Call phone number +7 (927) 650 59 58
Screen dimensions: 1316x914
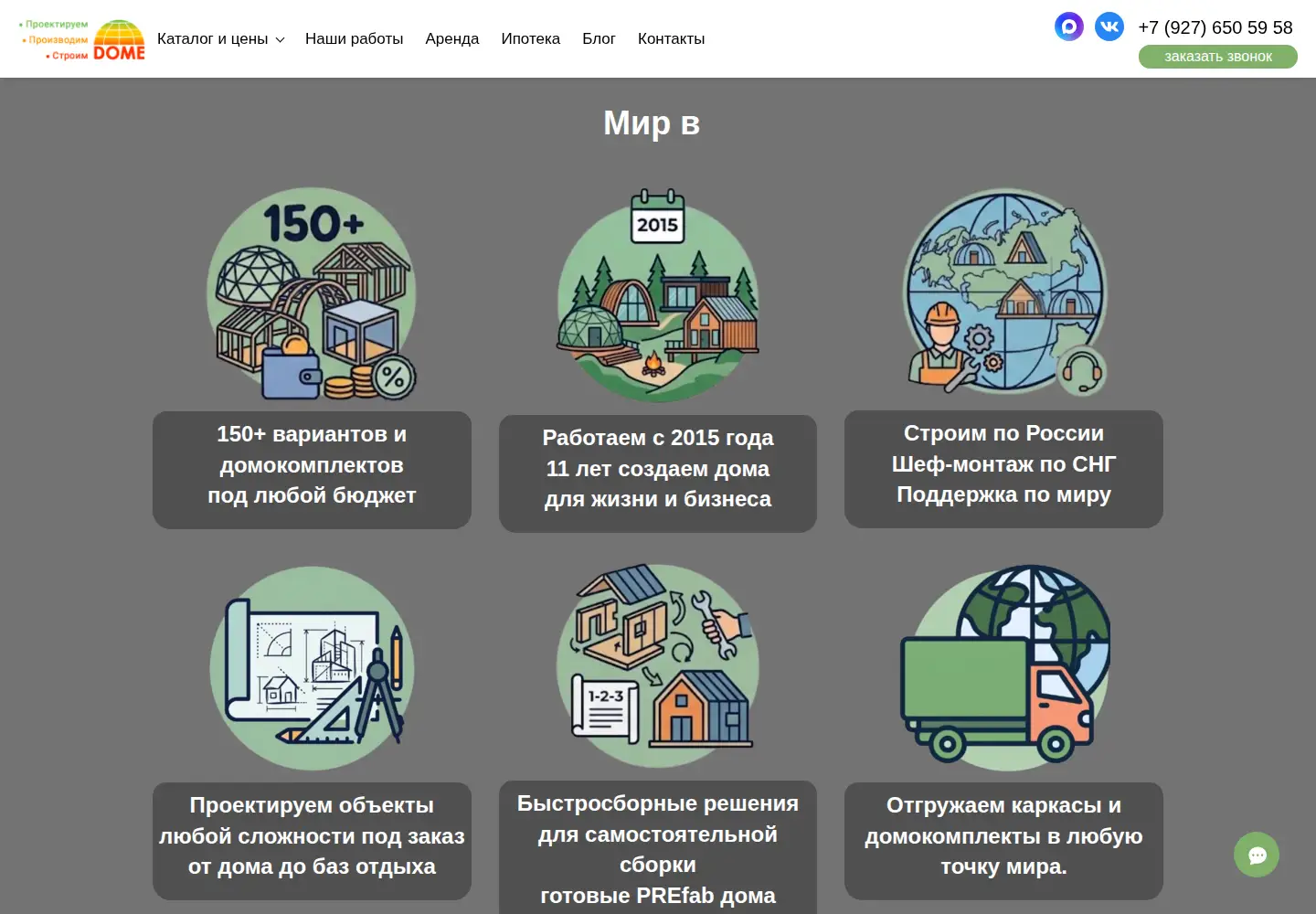pos(1215,27)
